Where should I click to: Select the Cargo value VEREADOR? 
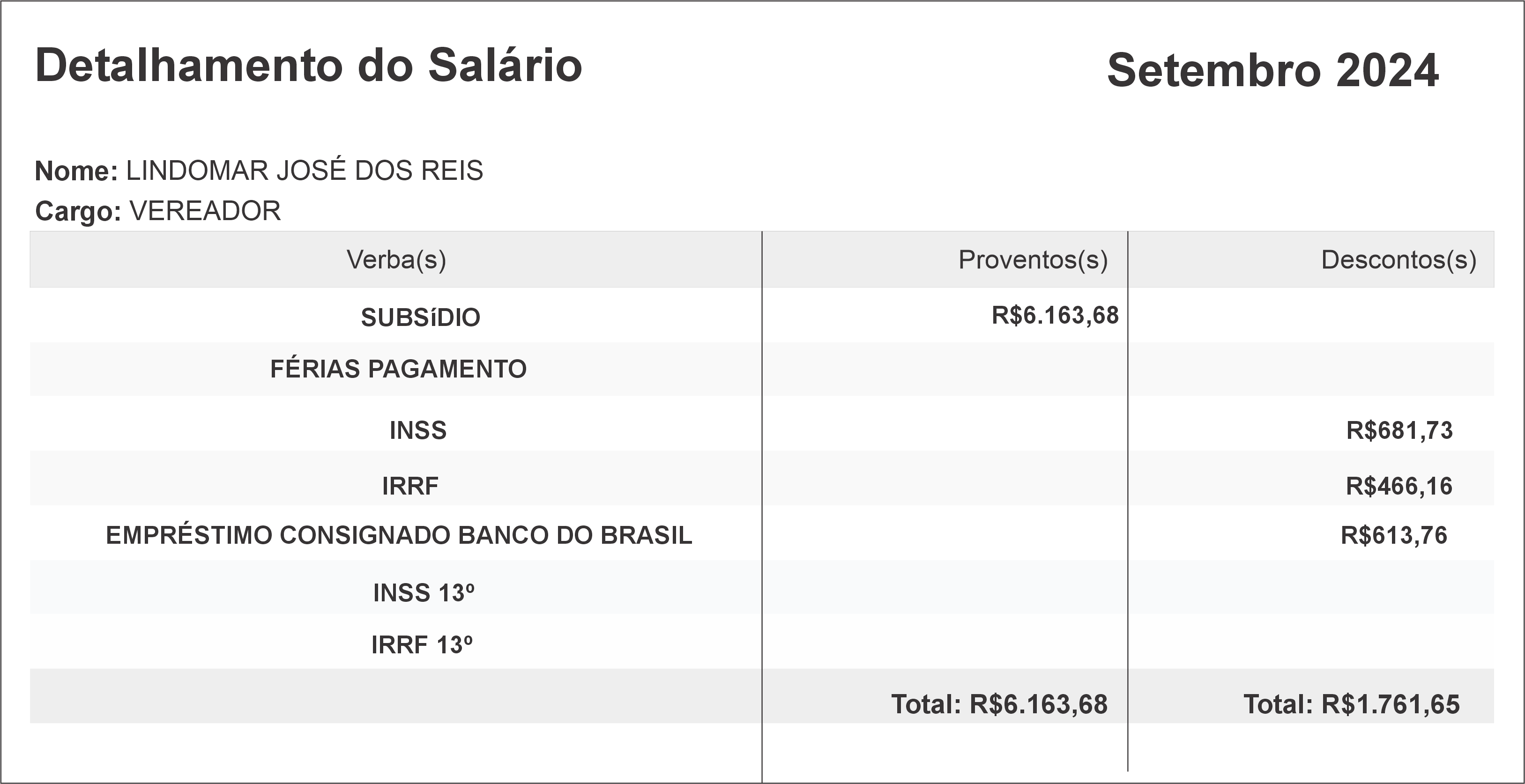(205, 211)
